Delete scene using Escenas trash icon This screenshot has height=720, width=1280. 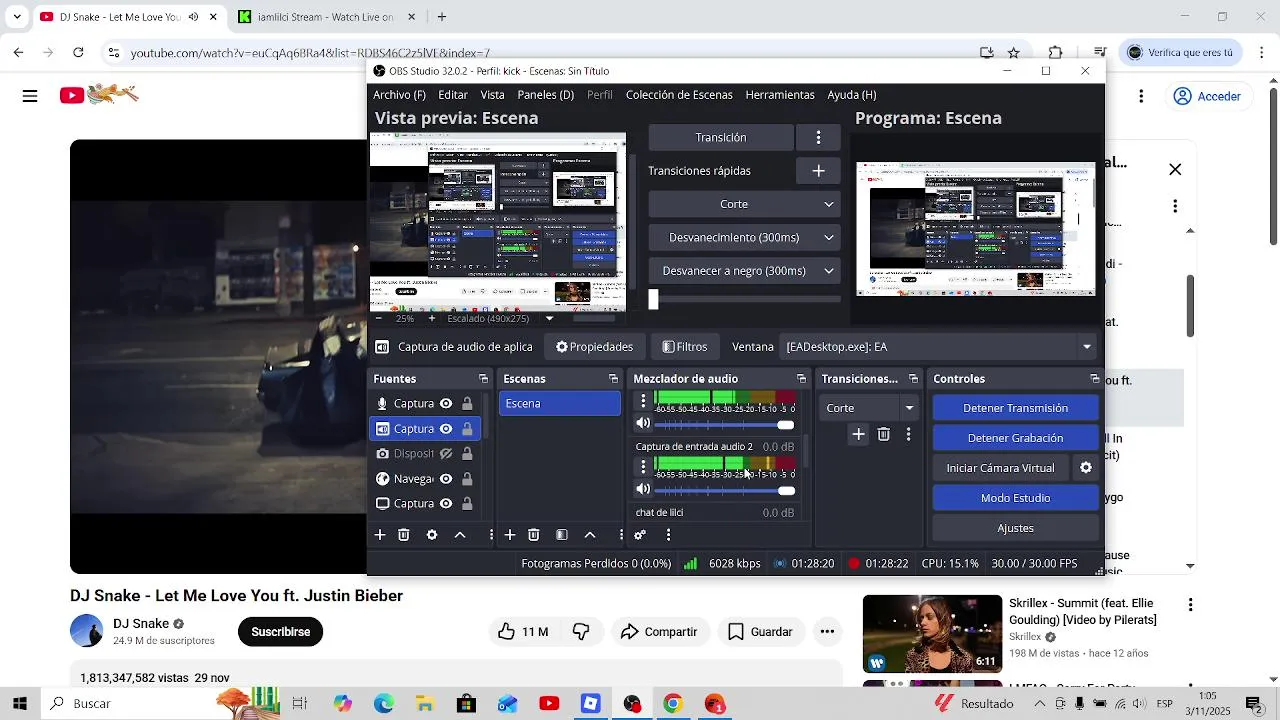click(534, 535)
